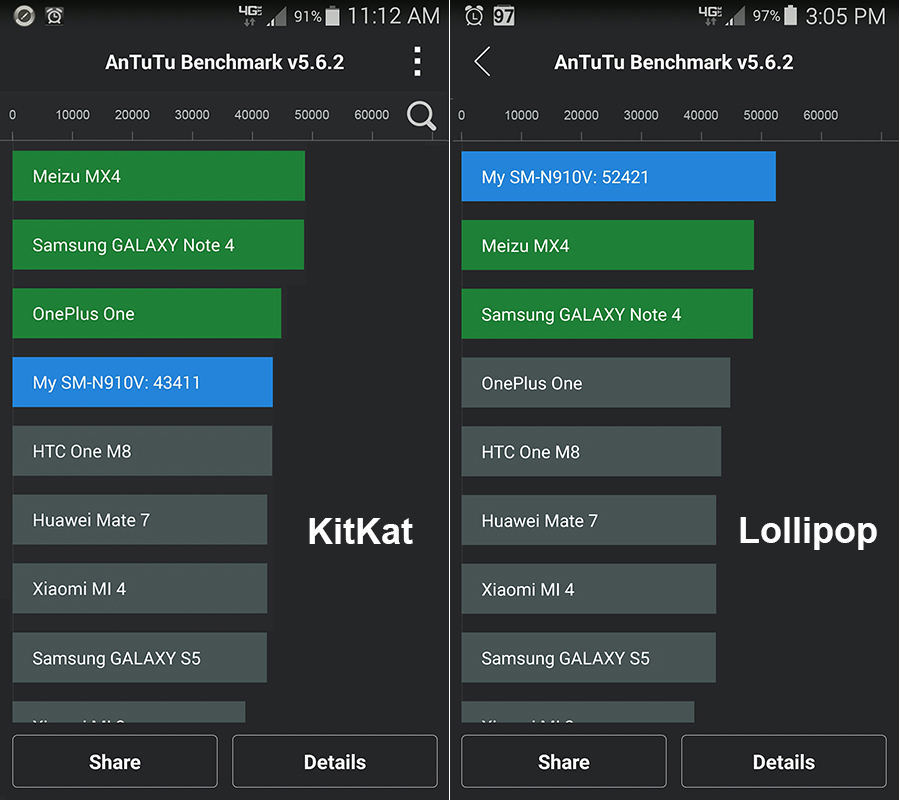Screen dimensions: 900x800
Task: Tap the battery icon showing 91%
Action: [x=332, y=15]
